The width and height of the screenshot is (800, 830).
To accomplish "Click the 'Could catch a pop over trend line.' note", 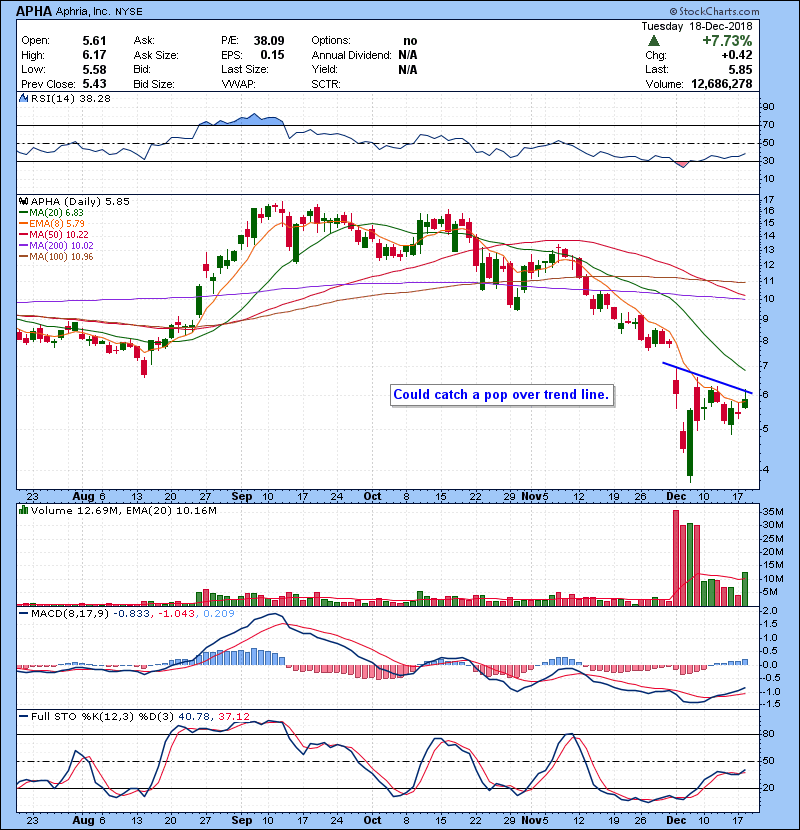I will click(501, 395).
